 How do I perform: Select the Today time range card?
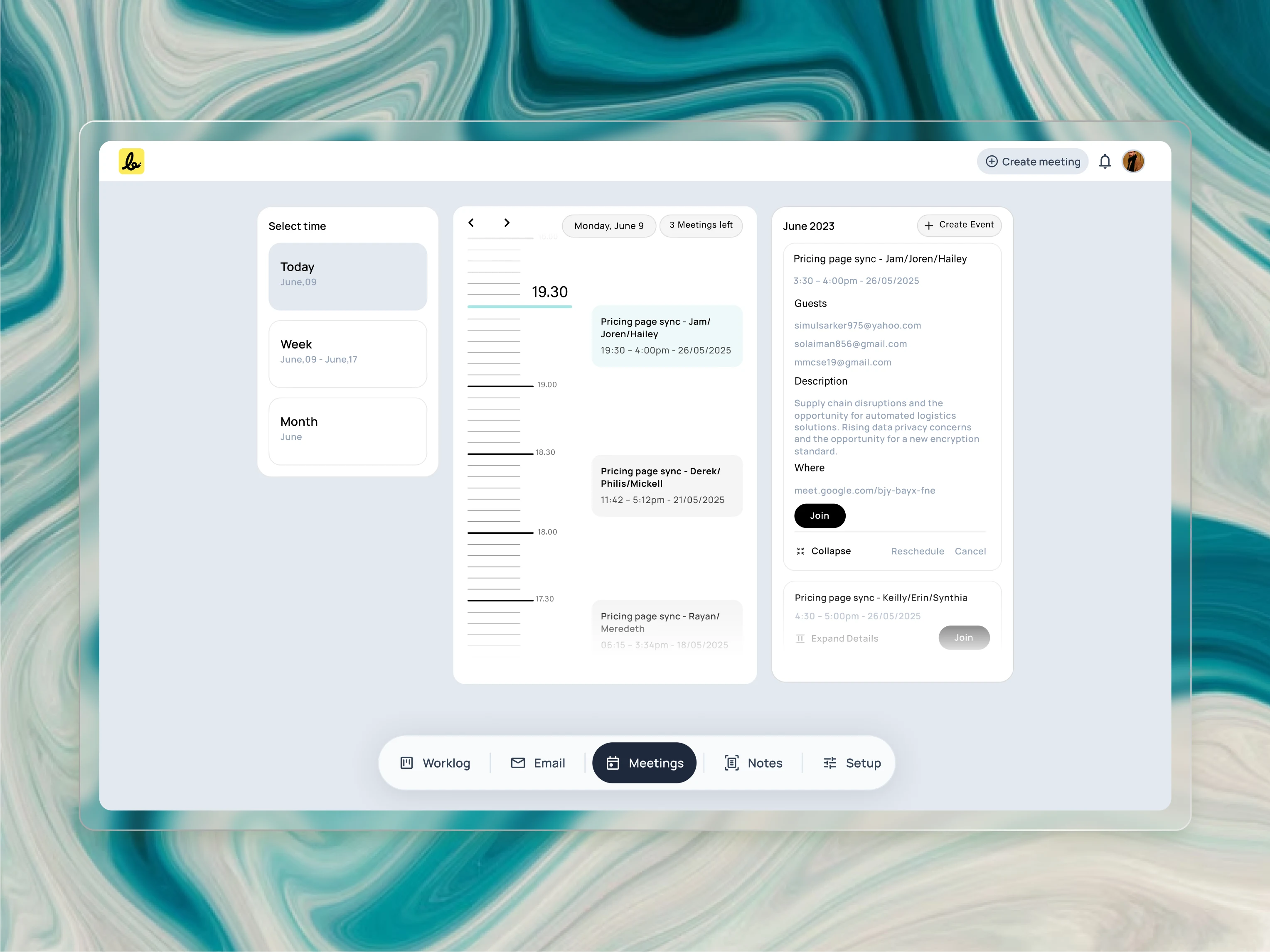pyautogui.click(x=347, y=276)
